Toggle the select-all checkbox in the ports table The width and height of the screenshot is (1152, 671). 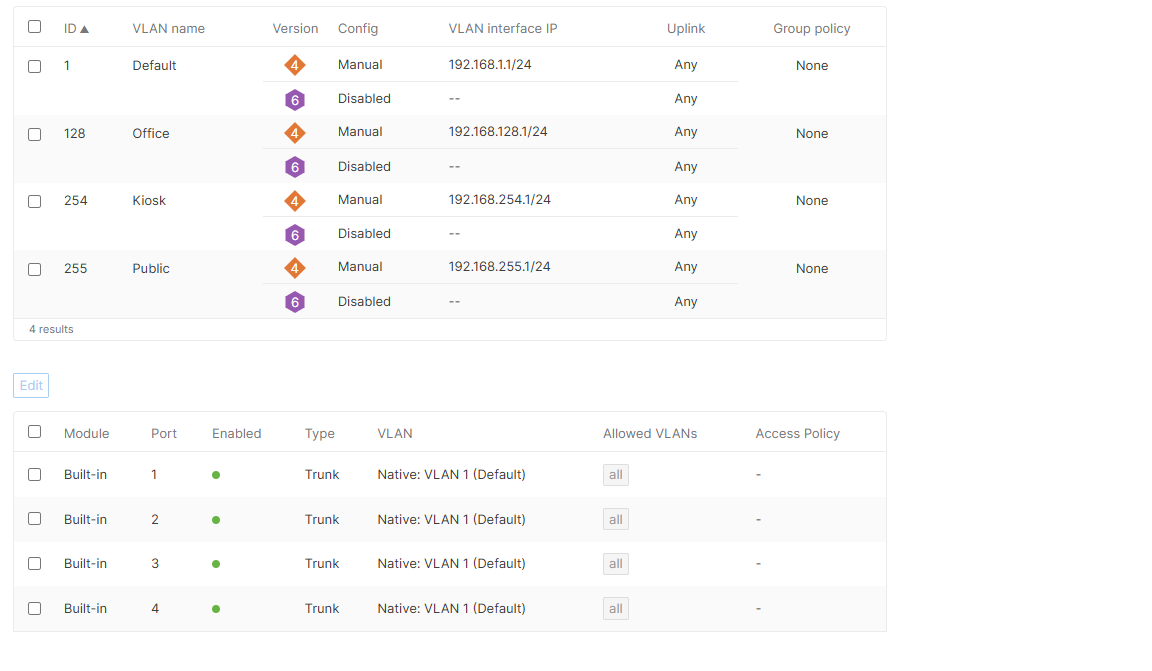pyautogui.click(x=34, y=431)
